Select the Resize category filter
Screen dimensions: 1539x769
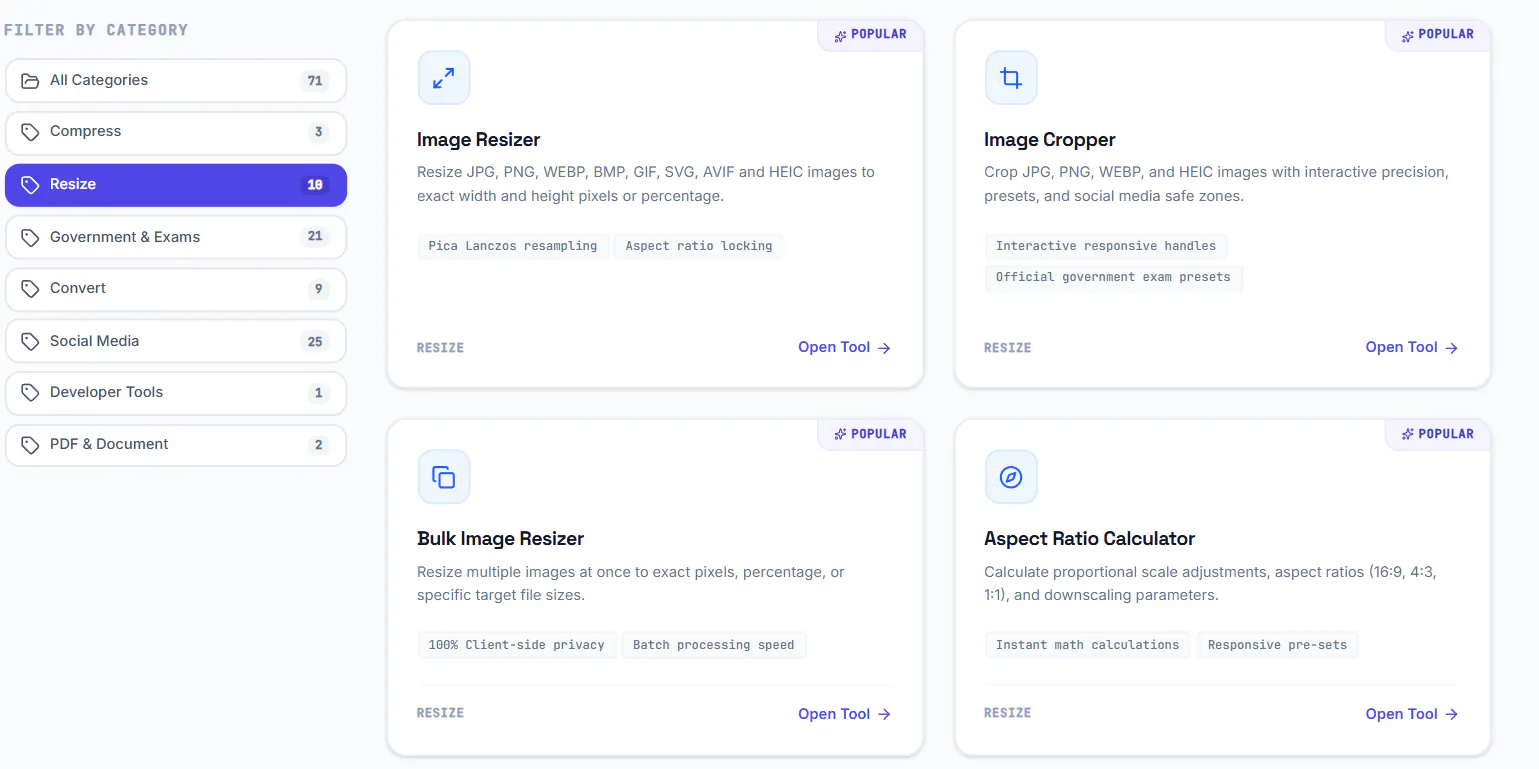pyautogui.click(x=176, y=185)
